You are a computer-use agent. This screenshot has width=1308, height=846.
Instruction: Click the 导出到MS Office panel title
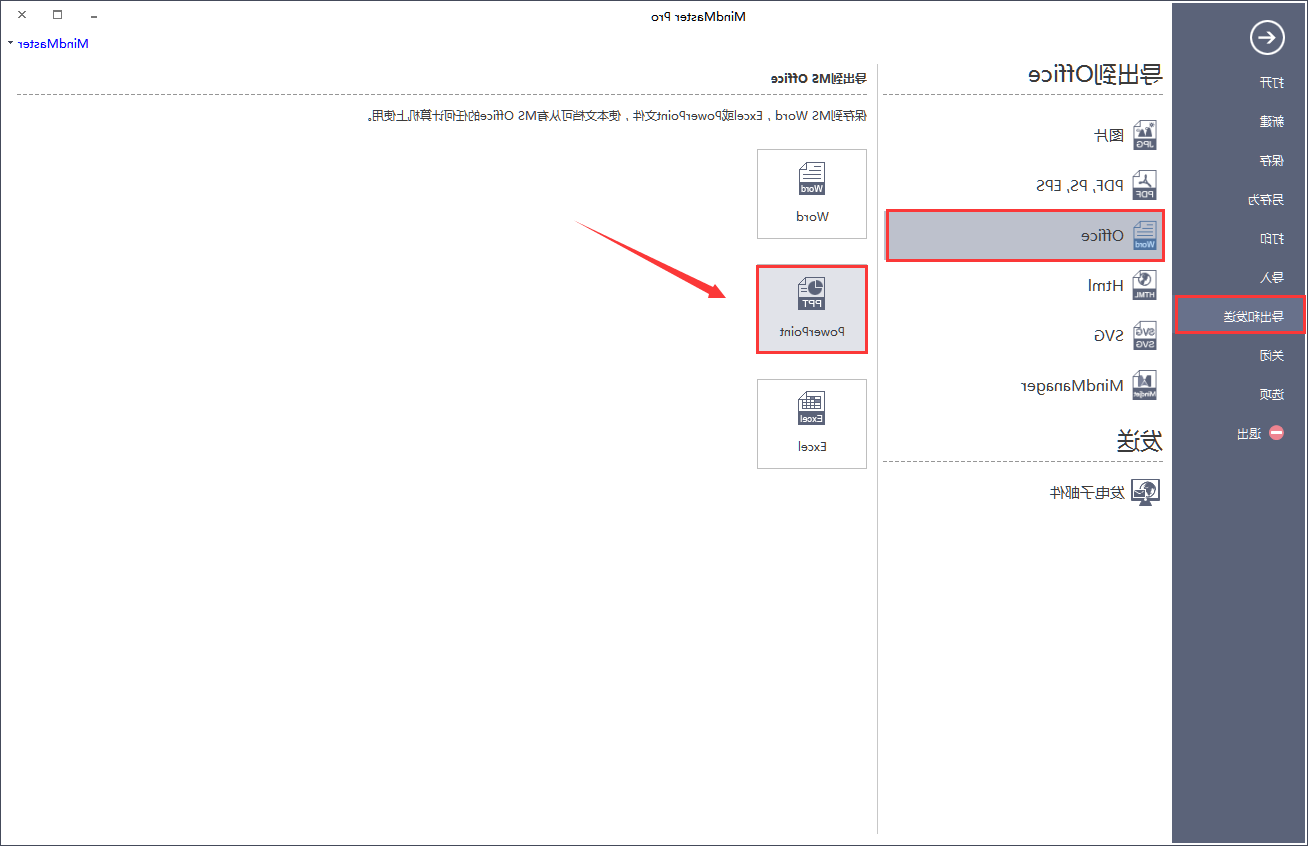click(819, 77)
